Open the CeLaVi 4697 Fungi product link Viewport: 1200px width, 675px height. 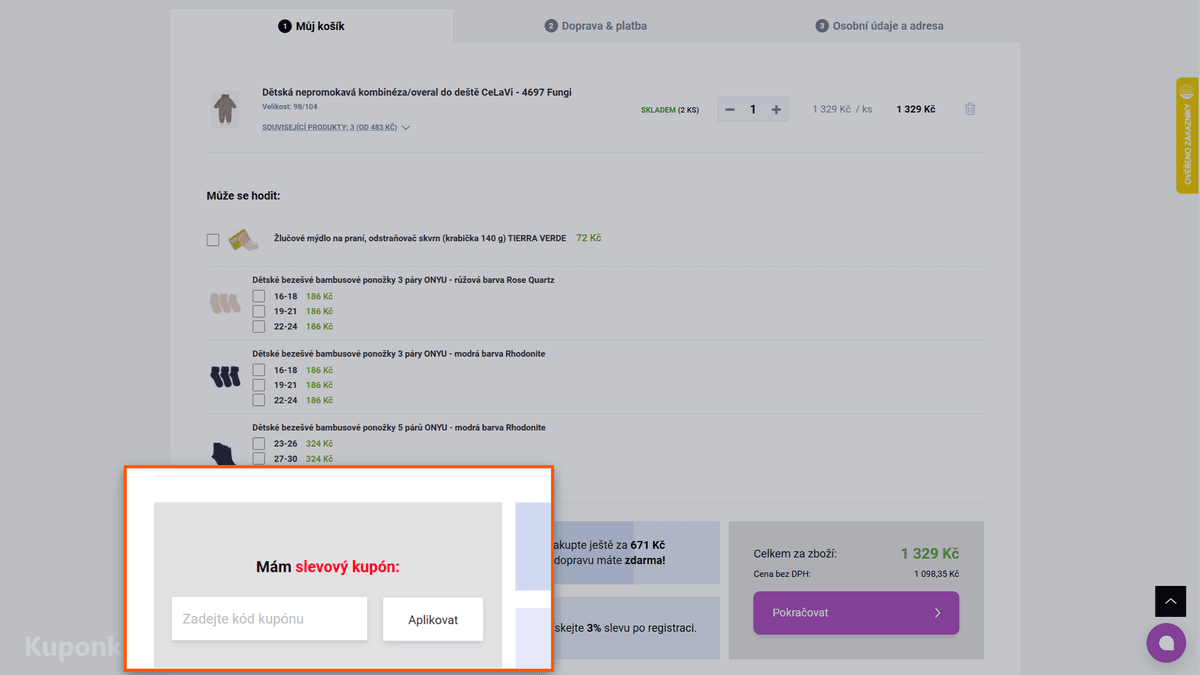pyautogui.click(x=417, y=92)
